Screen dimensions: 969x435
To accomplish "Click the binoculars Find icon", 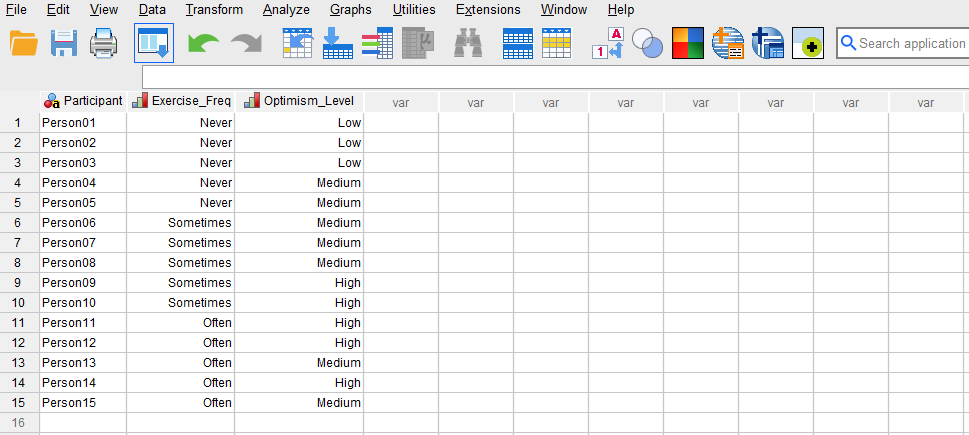I will click(x=468, y=43).
